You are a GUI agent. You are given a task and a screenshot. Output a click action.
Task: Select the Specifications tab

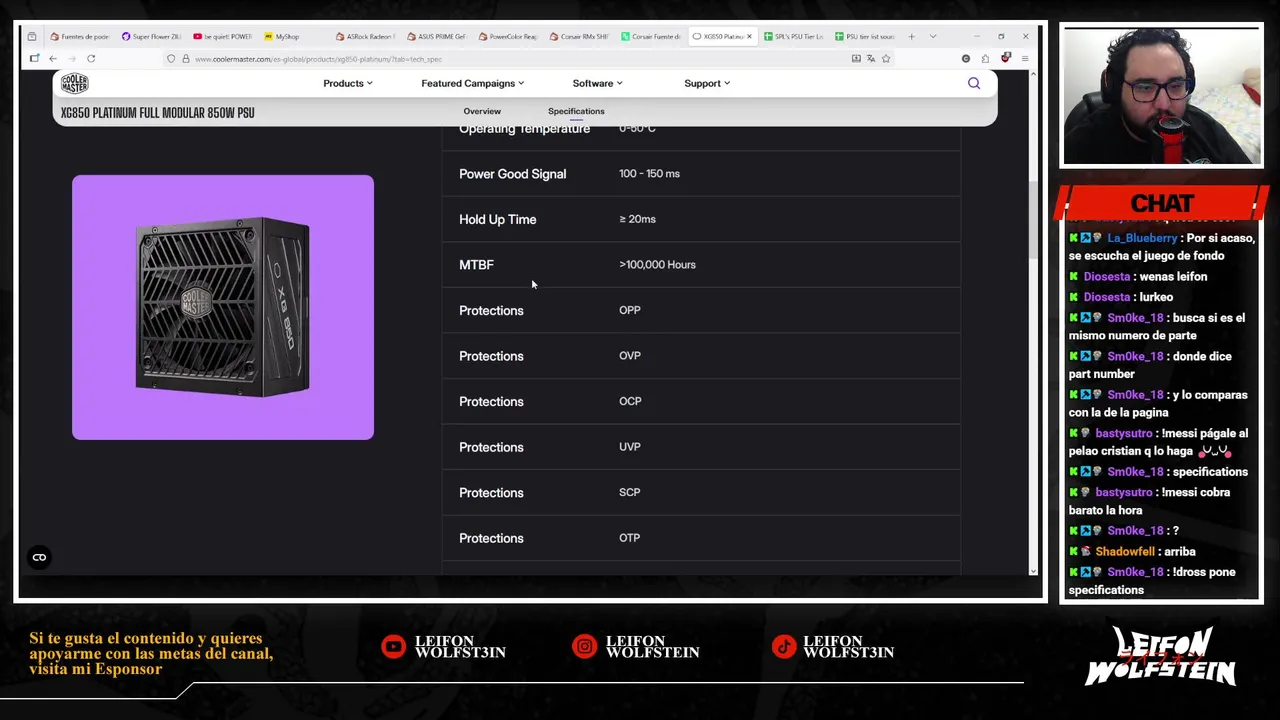(x=576, y=111)
